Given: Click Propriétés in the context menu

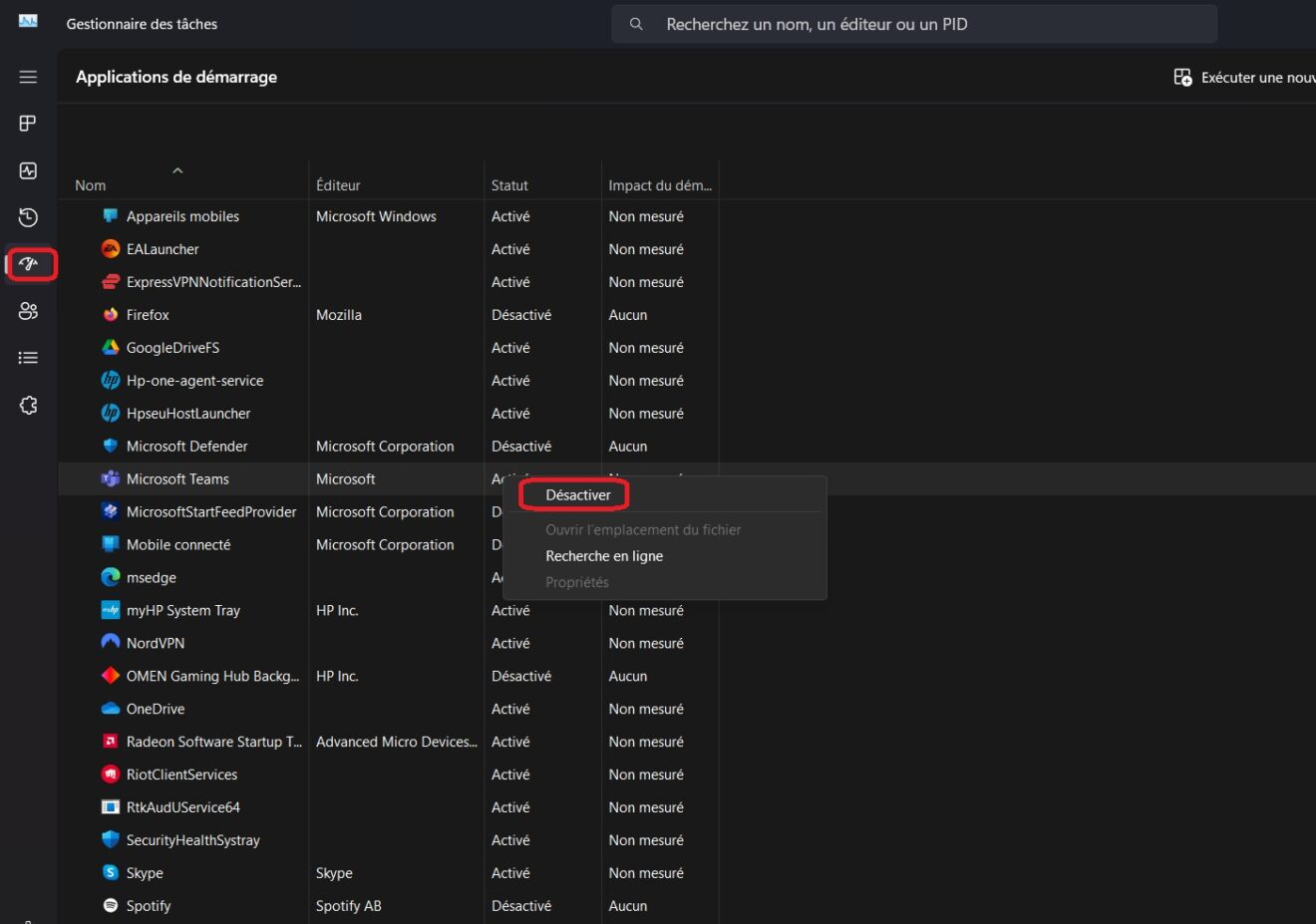Looking at the screenshot, I should pos(577,582).
